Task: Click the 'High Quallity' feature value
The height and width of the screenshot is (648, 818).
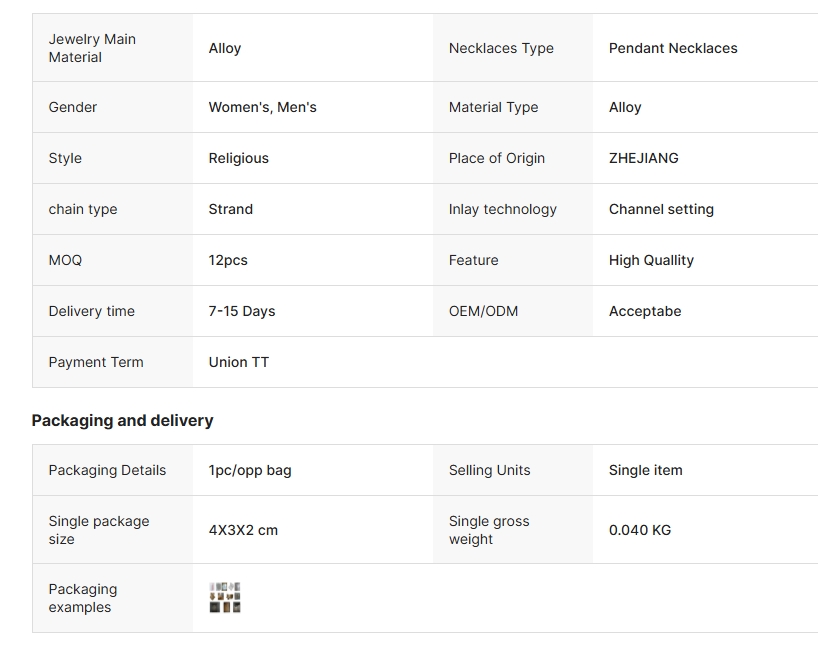Action: pyautogui.click(x=651, y=260)
